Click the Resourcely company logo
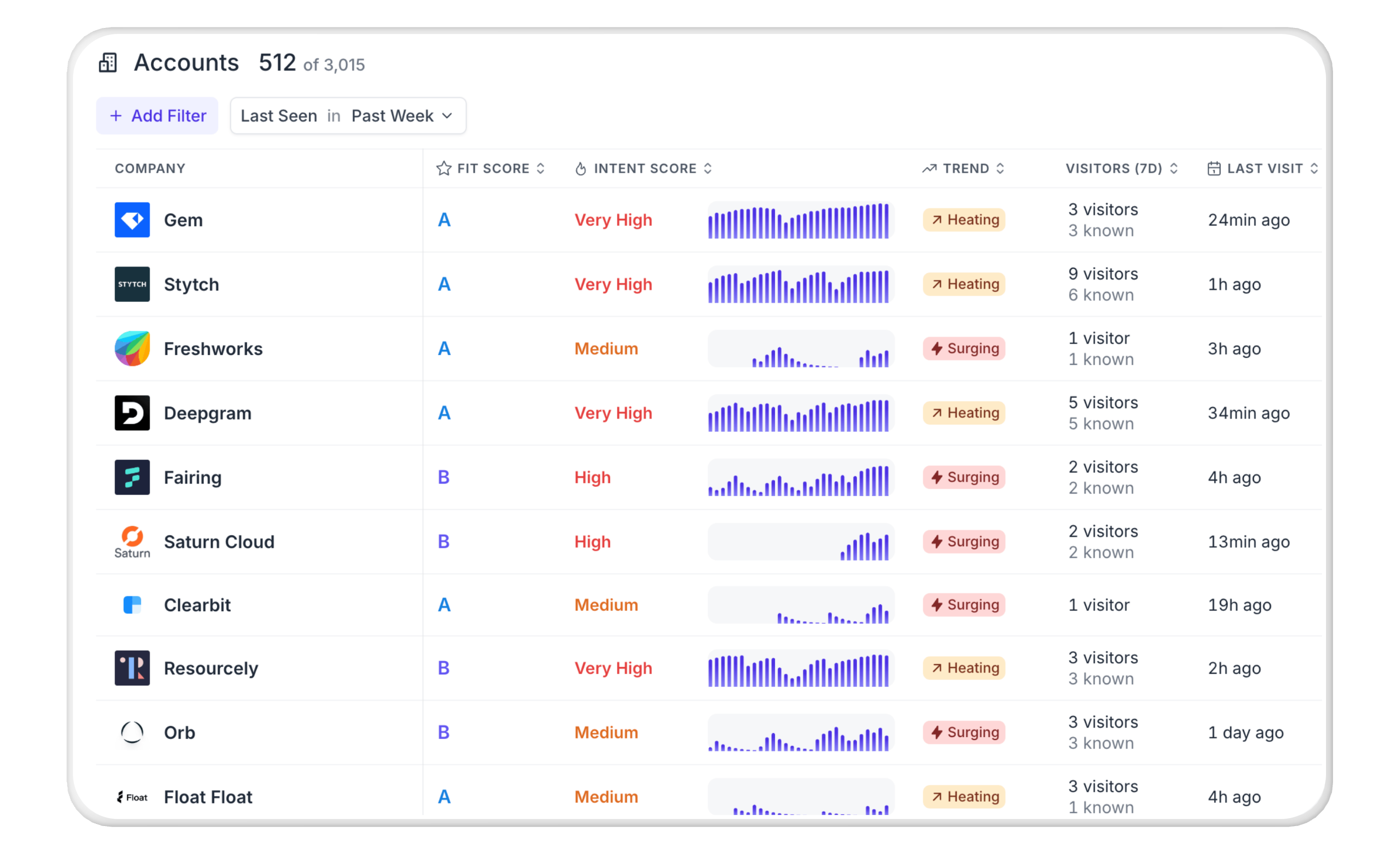The image size is (1400, 854). (132, 668)
